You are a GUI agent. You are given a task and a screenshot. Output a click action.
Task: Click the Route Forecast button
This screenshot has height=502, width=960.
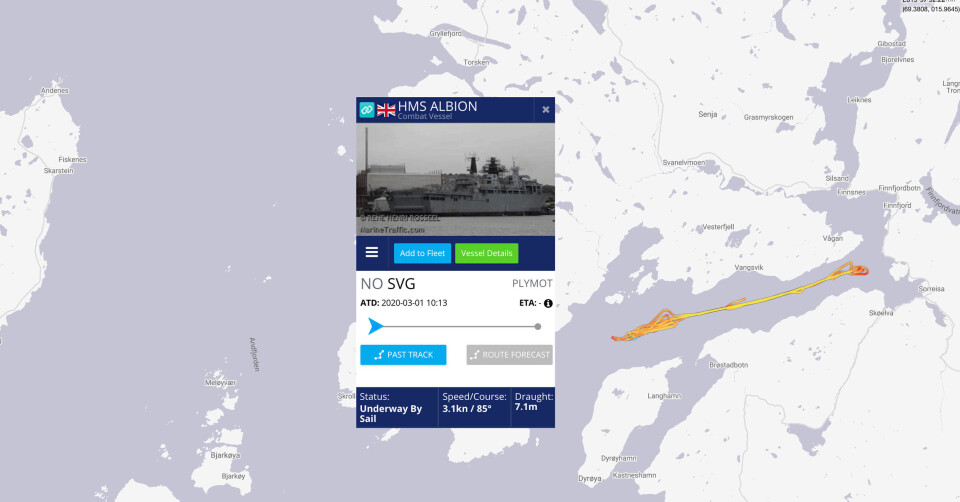tap(509, 355)
